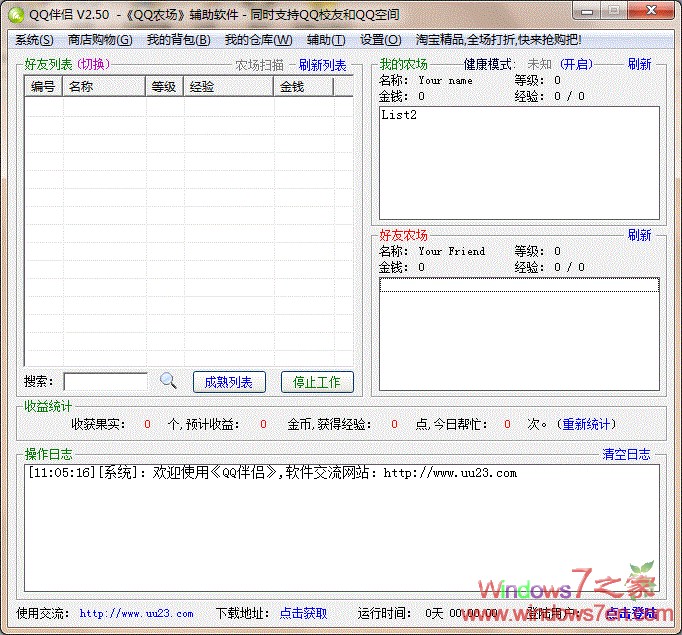
Task: Click the magnifying glass search icon
Action: [x=168, y=381]
